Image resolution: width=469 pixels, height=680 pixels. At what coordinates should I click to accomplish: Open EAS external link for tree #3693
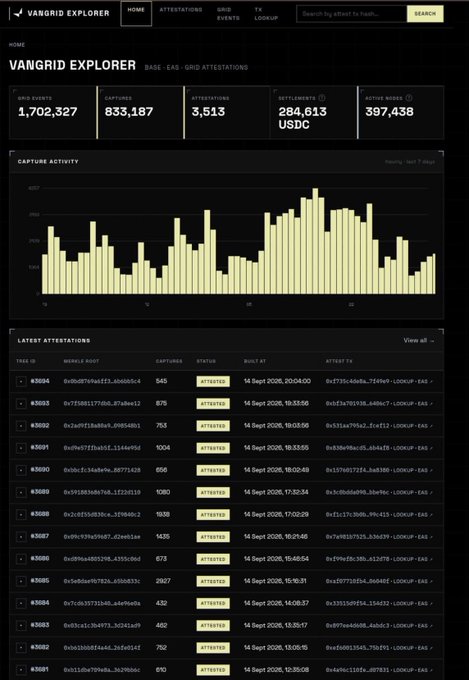coord(425,404)
